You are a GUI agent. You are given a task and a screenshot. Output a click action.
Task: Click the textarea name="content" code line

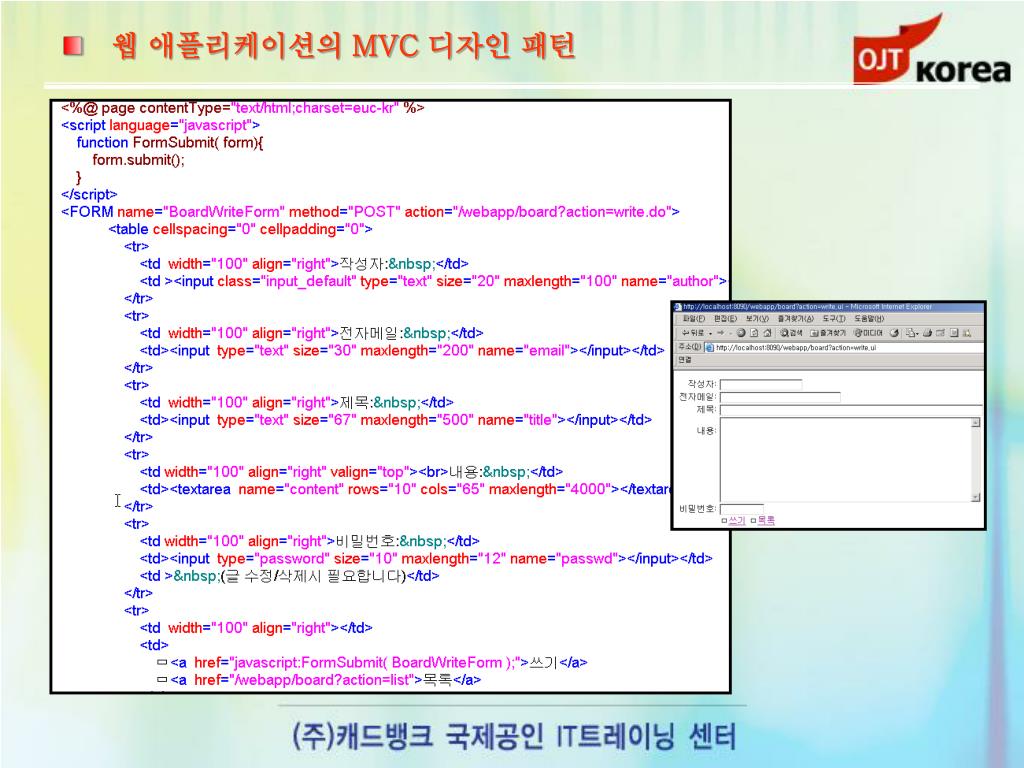pyautogui.click(x=405, y=489)
